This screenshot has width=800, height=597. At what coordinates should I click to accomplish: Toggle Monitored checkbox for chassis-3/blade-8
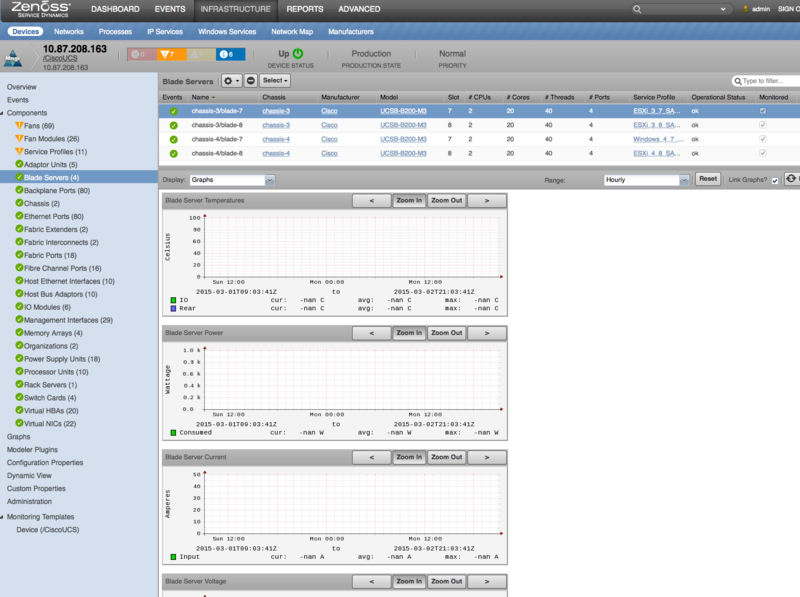[763, 125]
